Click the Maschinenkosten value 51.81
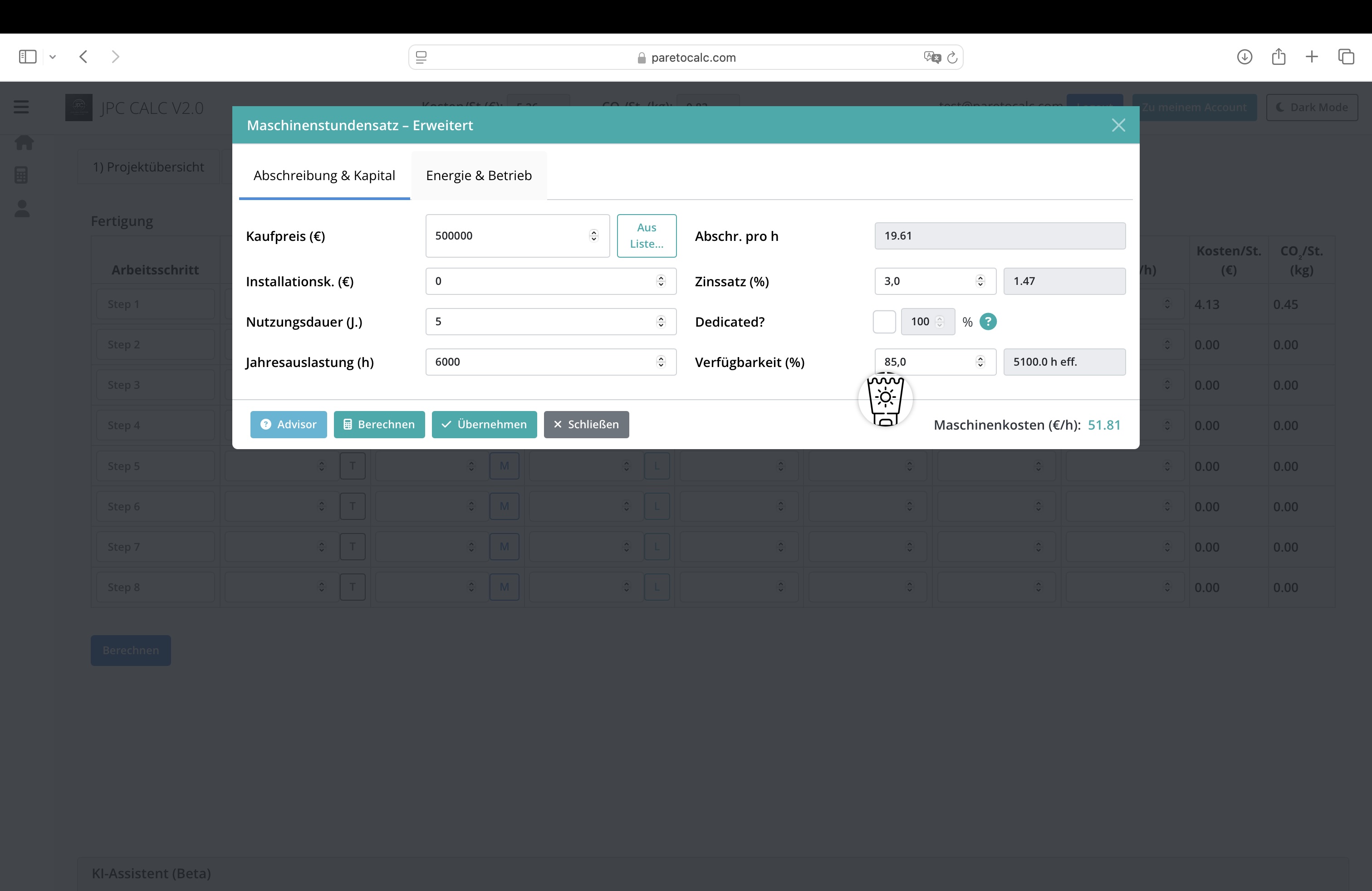Image resolution: width=1372 pixels, height=891 pixels. [1104, 425]
